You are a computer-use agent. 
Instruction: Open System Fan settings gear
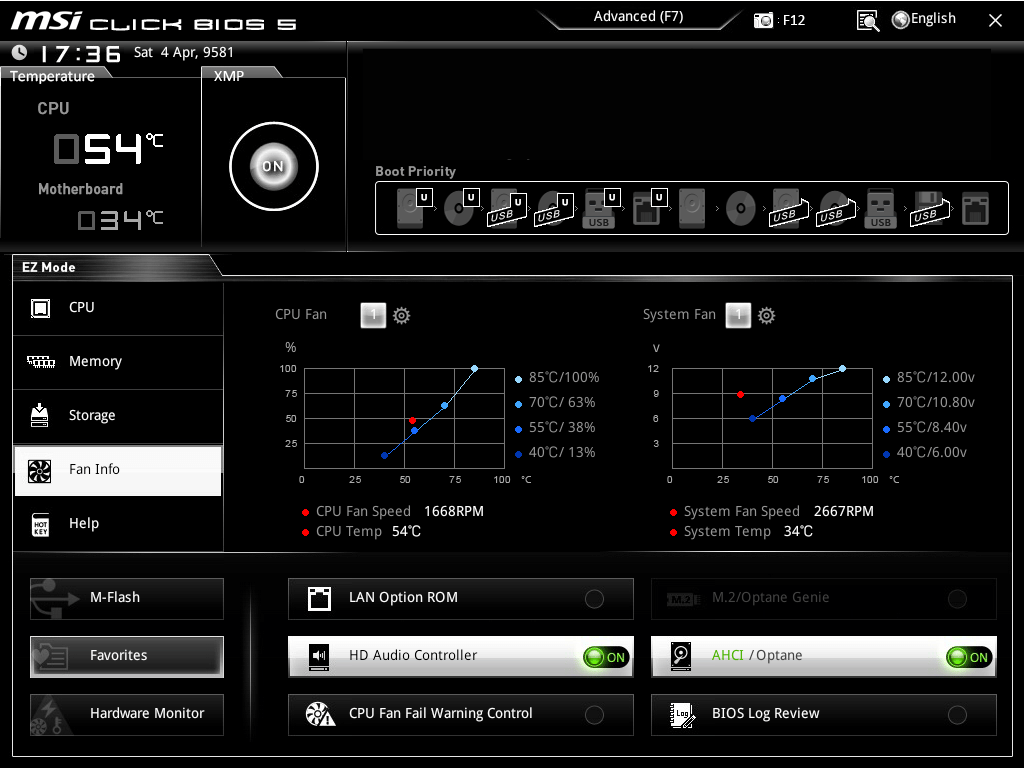click(x=766, y=315)
